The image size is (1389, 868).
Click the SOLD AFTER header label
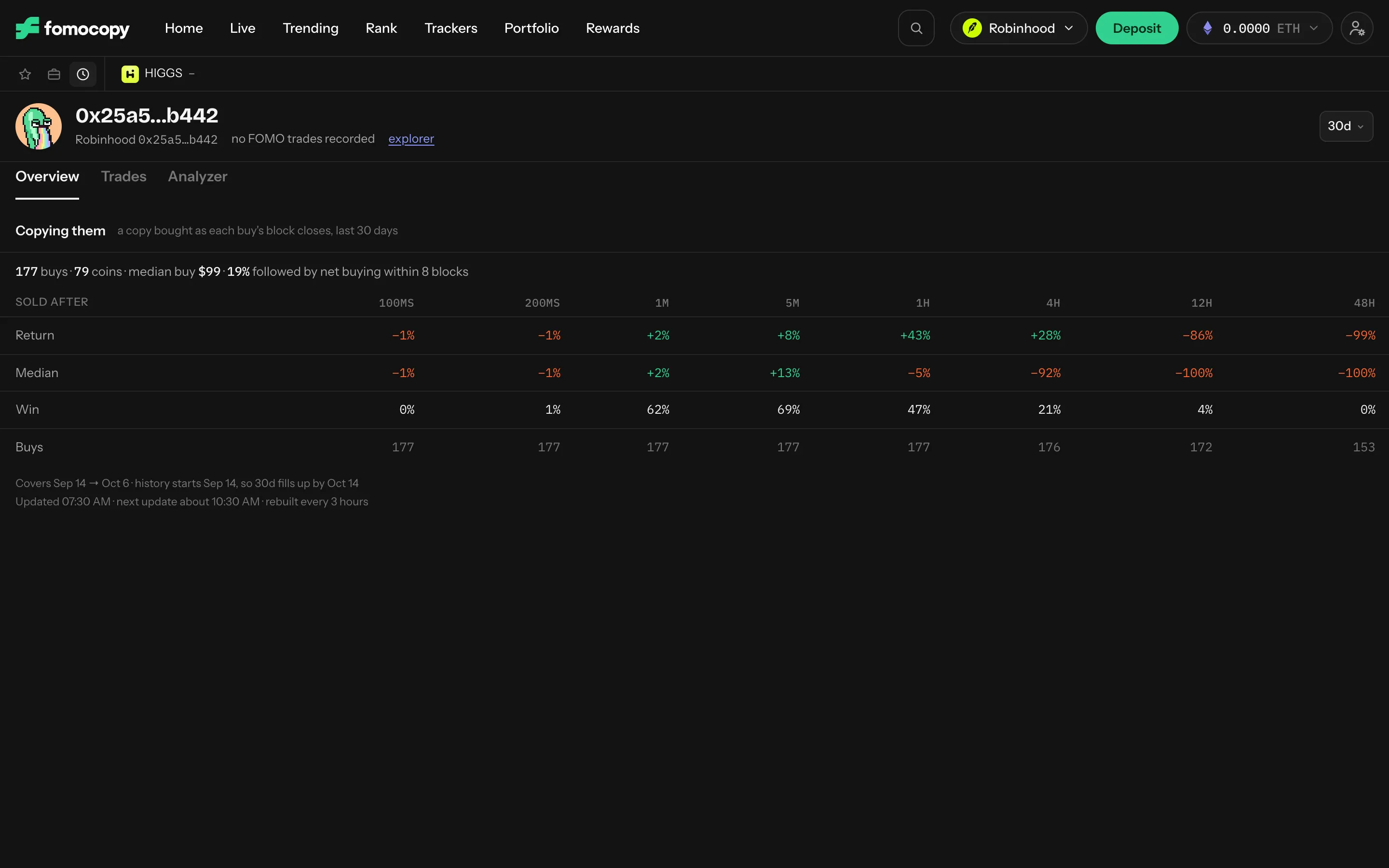[52, 302]
